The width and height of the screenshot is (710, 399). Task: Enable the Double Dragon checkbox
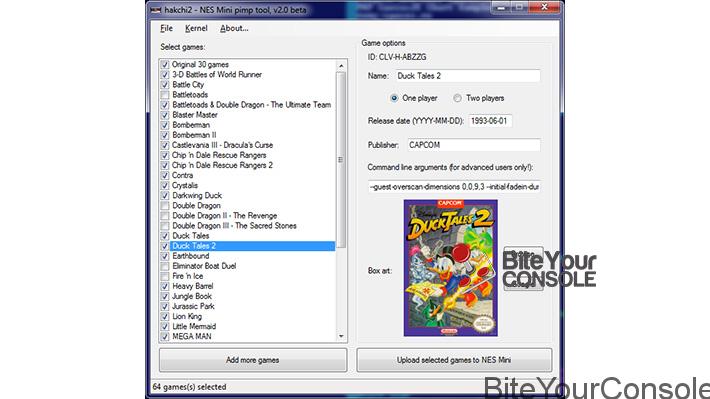pyautogui.click(x=165, y=206)
